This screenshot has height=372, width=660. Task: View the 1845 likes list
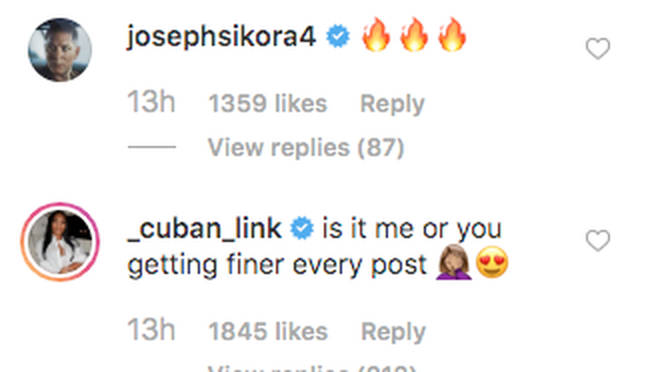tap(268, 332)
